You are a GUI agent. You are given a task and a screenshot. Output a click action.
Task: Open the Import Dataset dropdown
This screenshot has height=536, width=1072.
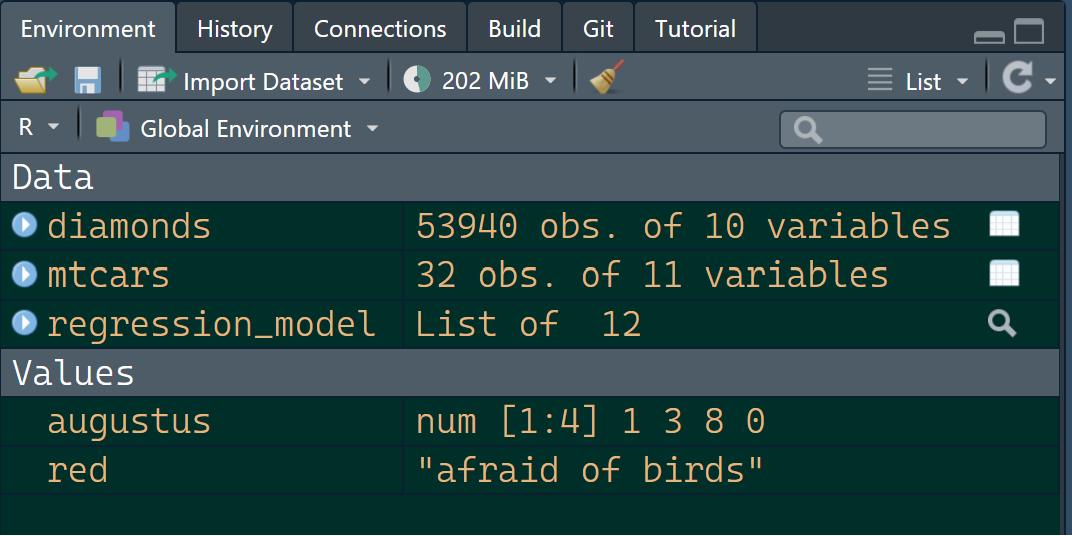pos(254,81)
